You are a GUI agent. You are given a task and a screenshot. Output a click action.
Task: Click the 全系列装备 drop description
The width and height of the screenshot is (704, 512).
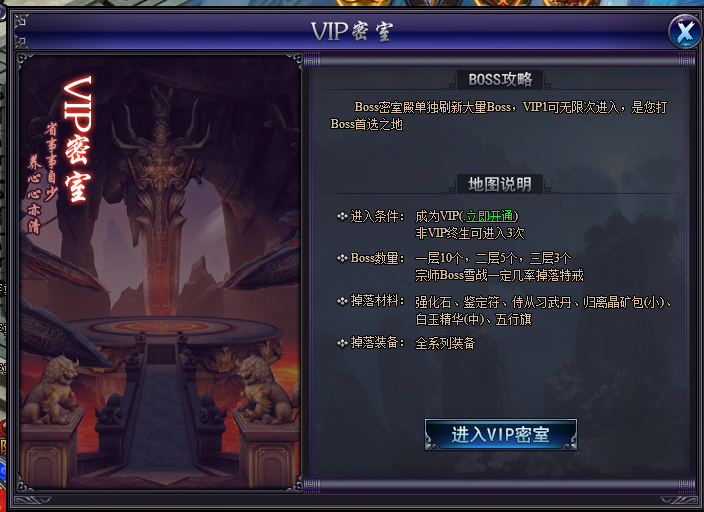[445, 344]
